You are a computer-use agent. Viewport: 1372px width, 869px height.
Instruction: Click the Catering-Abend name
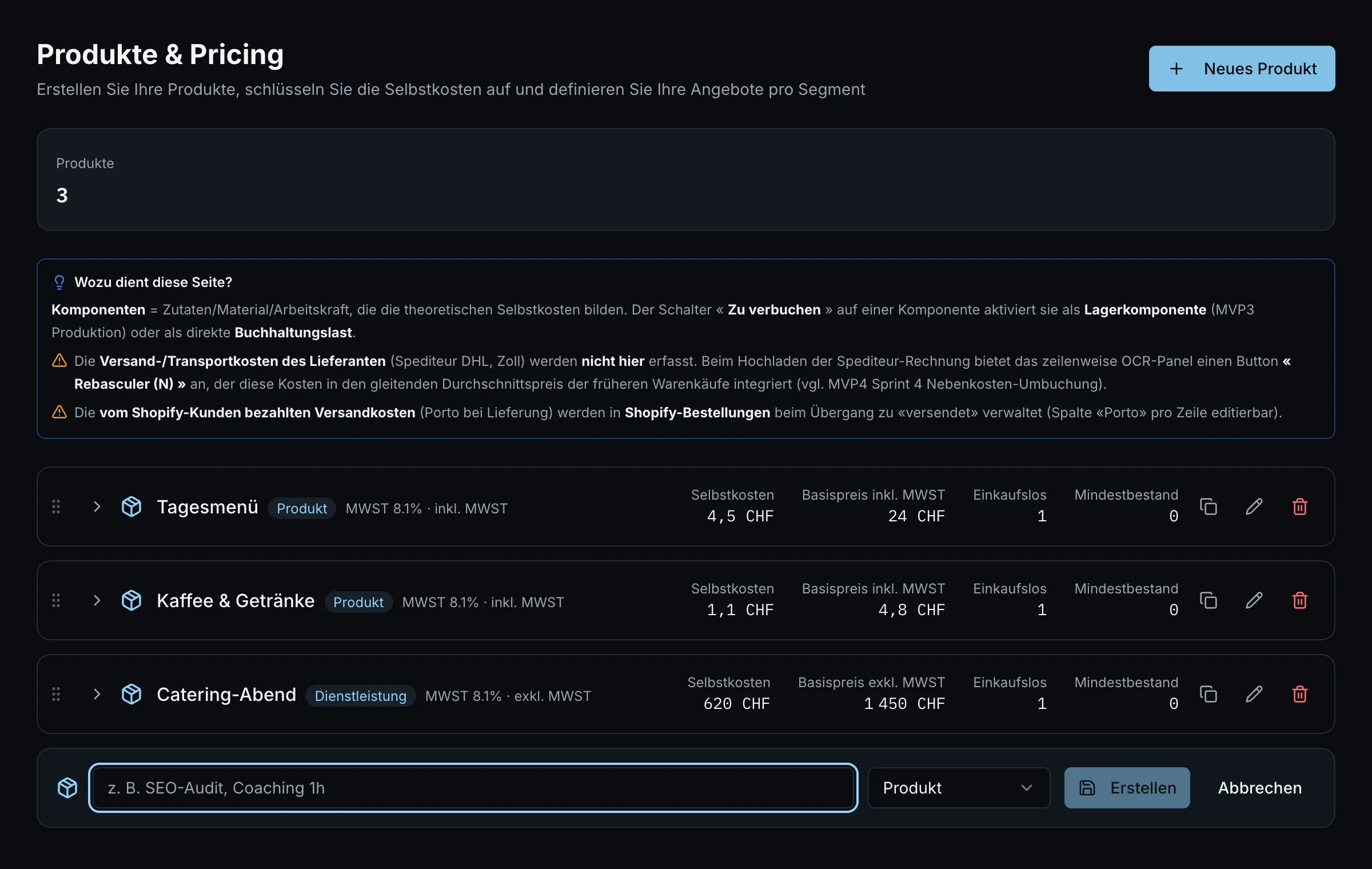(226, 695)
